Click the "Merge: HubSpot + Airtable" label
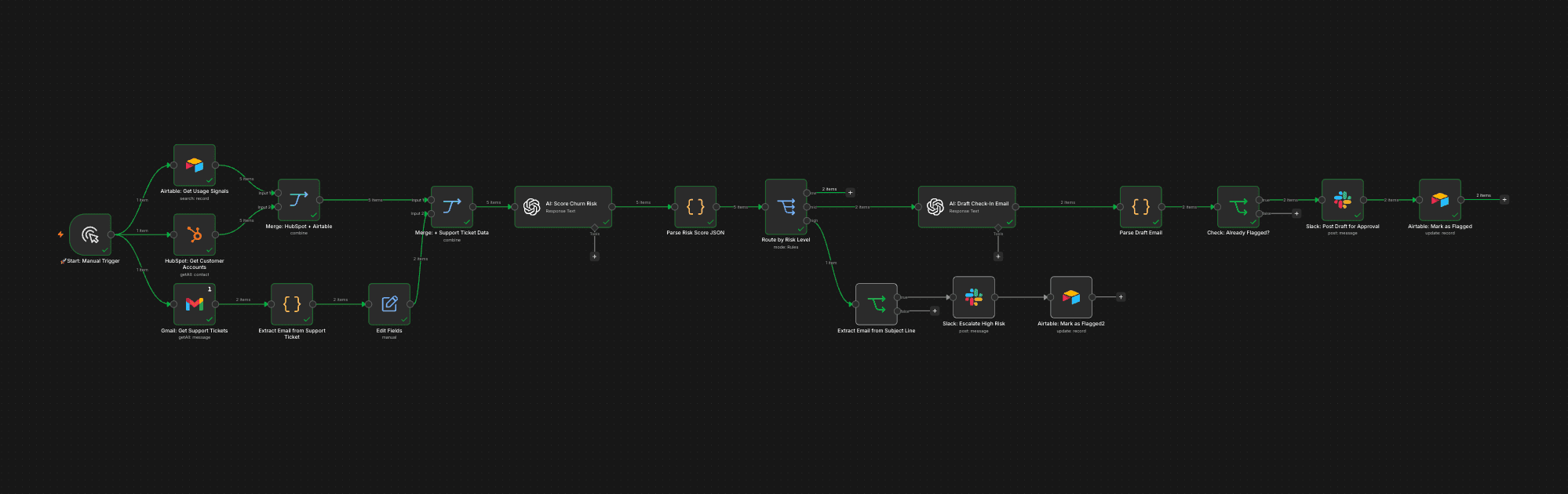 pyautogui.click(x=299, y=227)
